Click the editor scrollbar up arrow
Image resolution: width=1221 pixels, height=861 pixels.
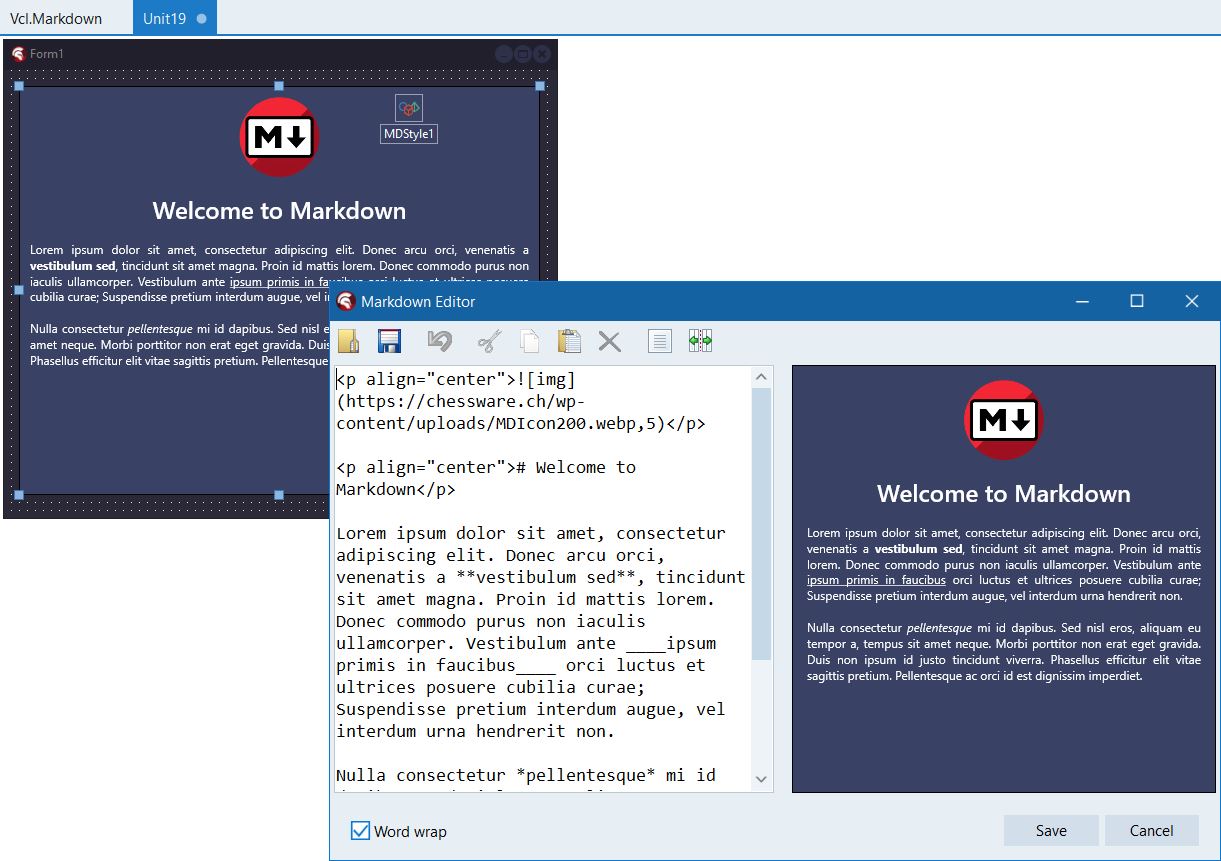click(761, 377)
